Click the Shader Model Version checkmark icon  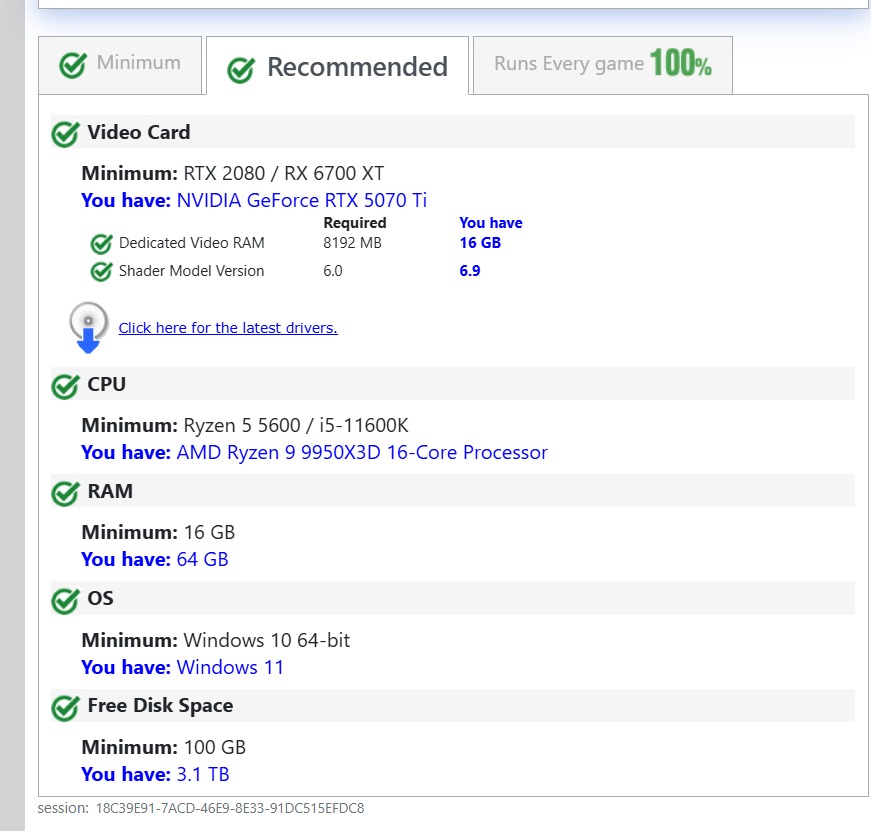click(101, 271)
